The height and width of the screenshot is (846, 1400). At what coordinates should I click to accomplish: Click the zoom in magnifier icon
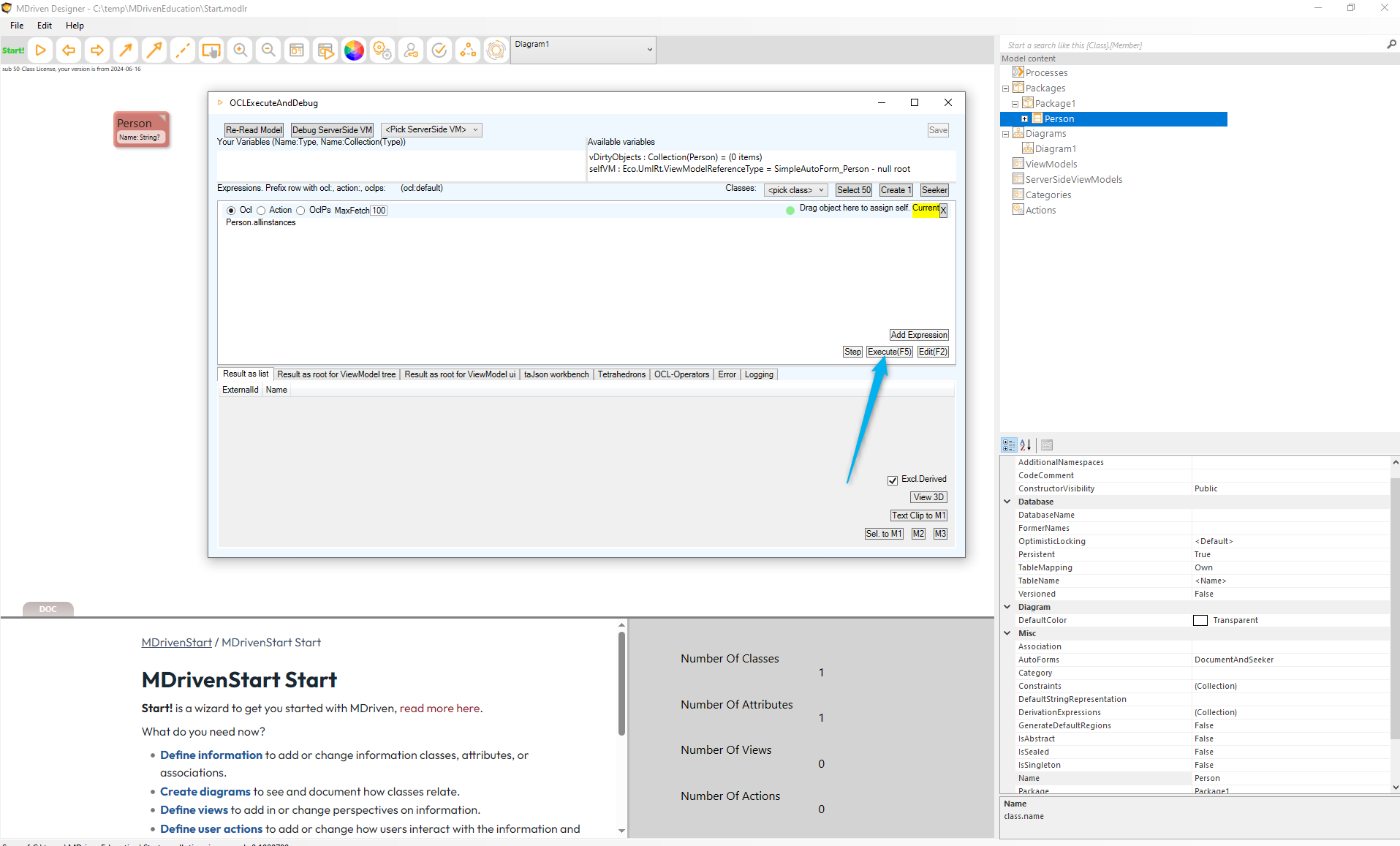[x=240, y=50]
